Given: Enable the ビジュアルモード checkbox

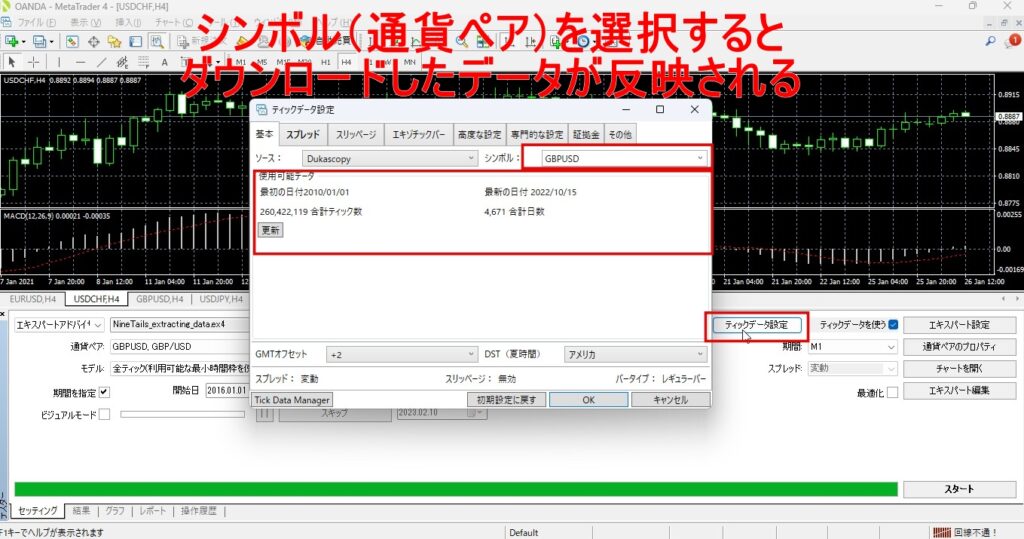Looking at the screenshot, I should (x=104, y=414).
